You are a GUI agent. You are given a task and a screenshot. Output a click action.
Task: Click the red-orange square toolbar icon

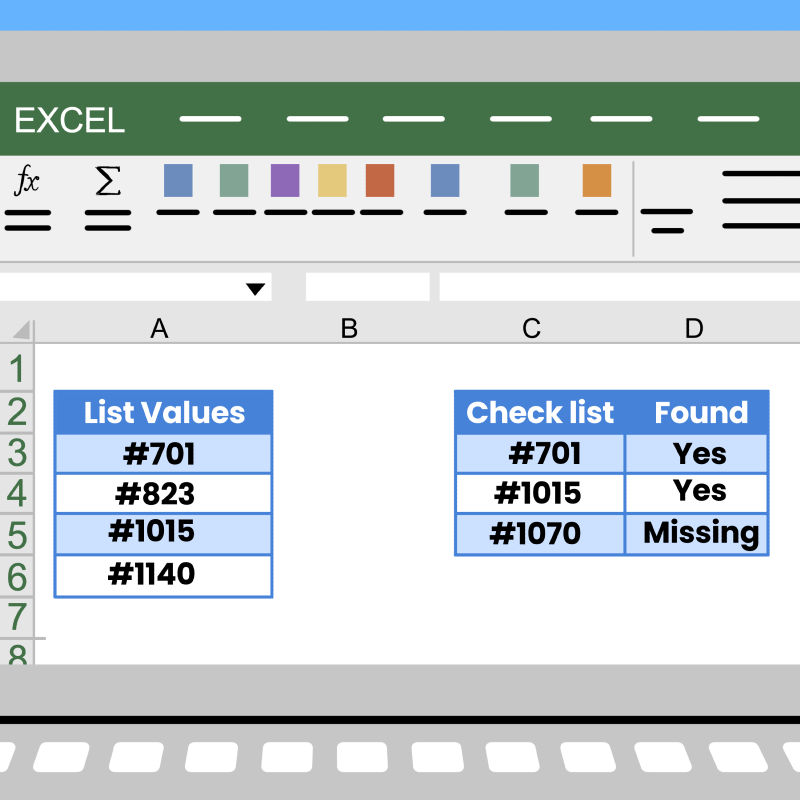click(x=380, y=181)
